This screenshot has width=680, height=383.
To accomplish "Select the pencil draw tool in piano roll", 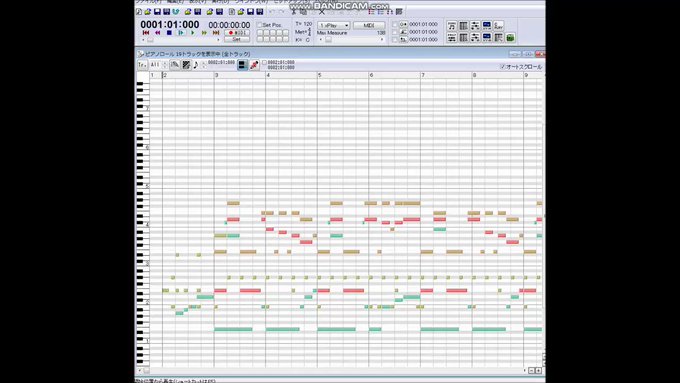I will click(x=175, y=65).
